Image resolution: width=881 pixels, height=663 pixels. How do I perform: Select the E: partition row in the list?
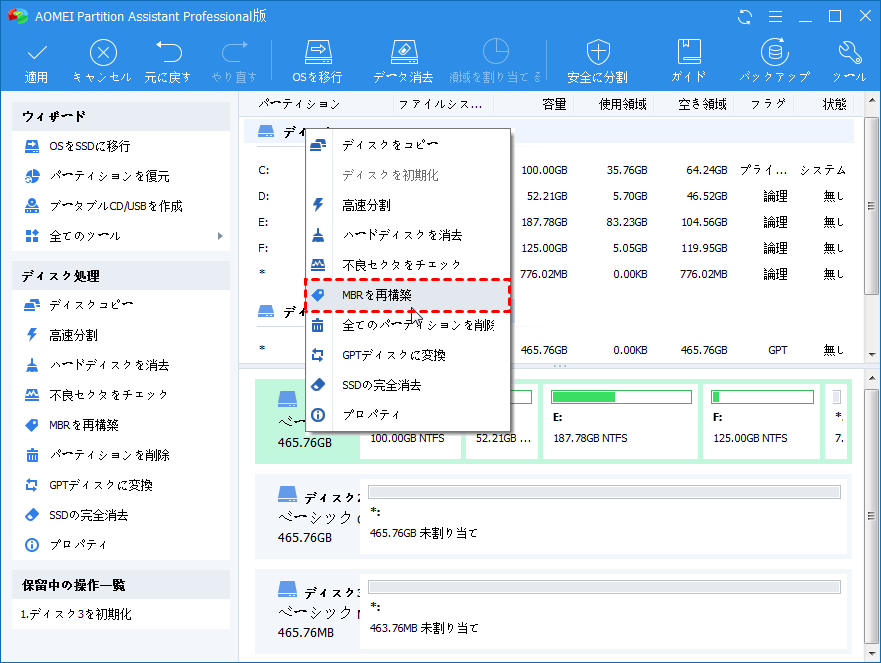pyautogui.click(x=550, y=222)
